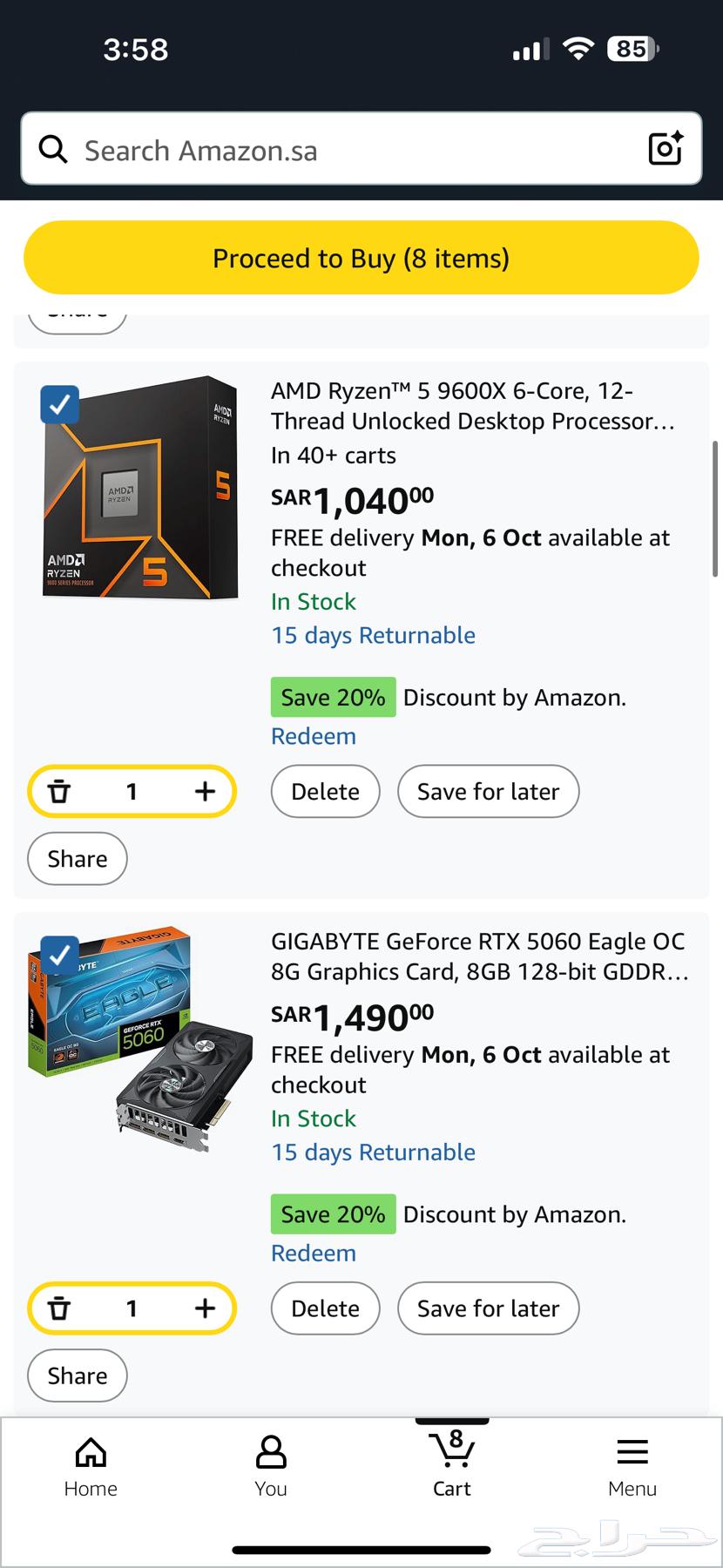Uncheck the GIGABYTE RTX 5060 selection
This screenshot has width=723, height=1568.
click(58, 956)
